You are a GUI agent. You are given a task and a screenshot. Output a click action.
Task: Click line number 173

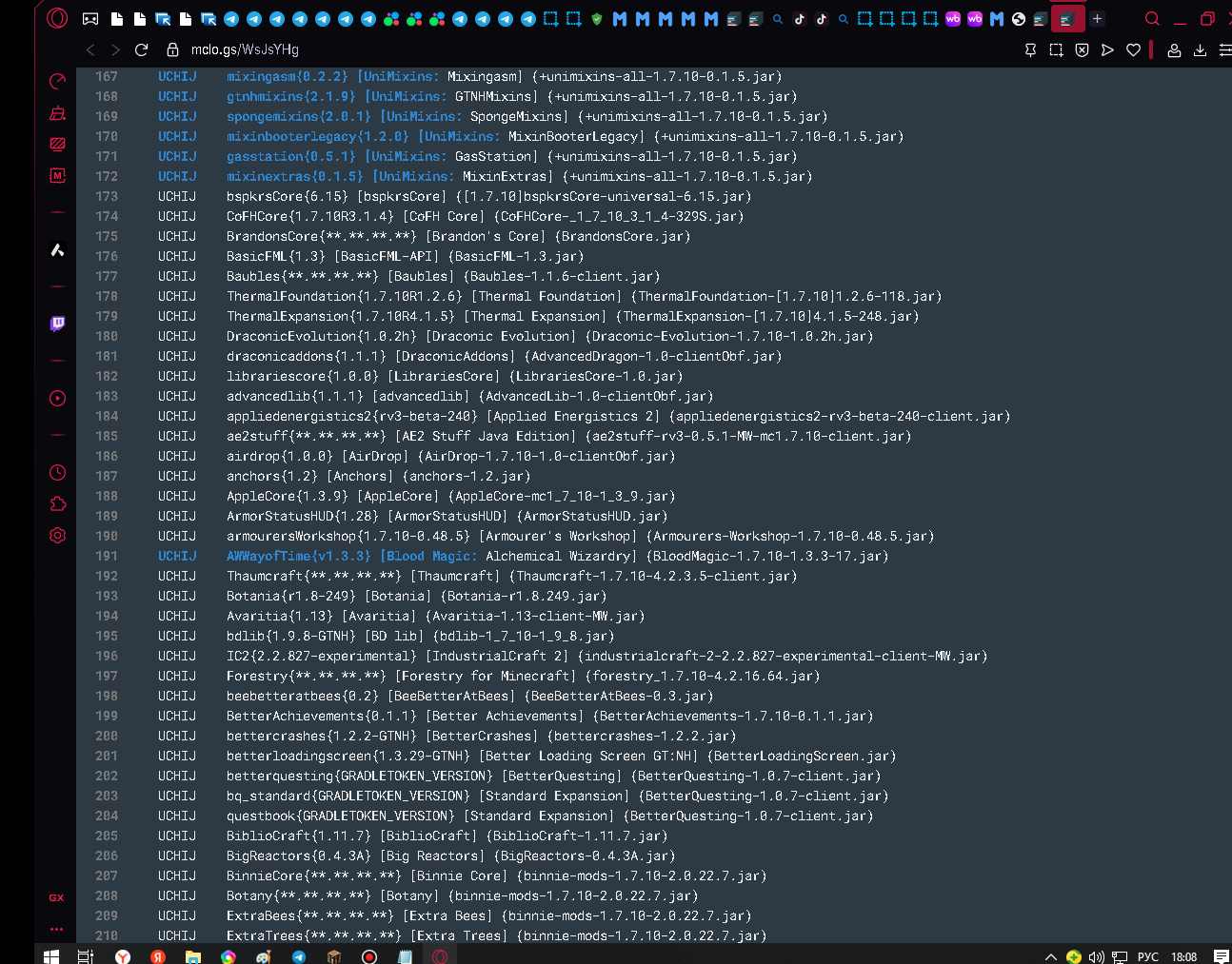107,196
